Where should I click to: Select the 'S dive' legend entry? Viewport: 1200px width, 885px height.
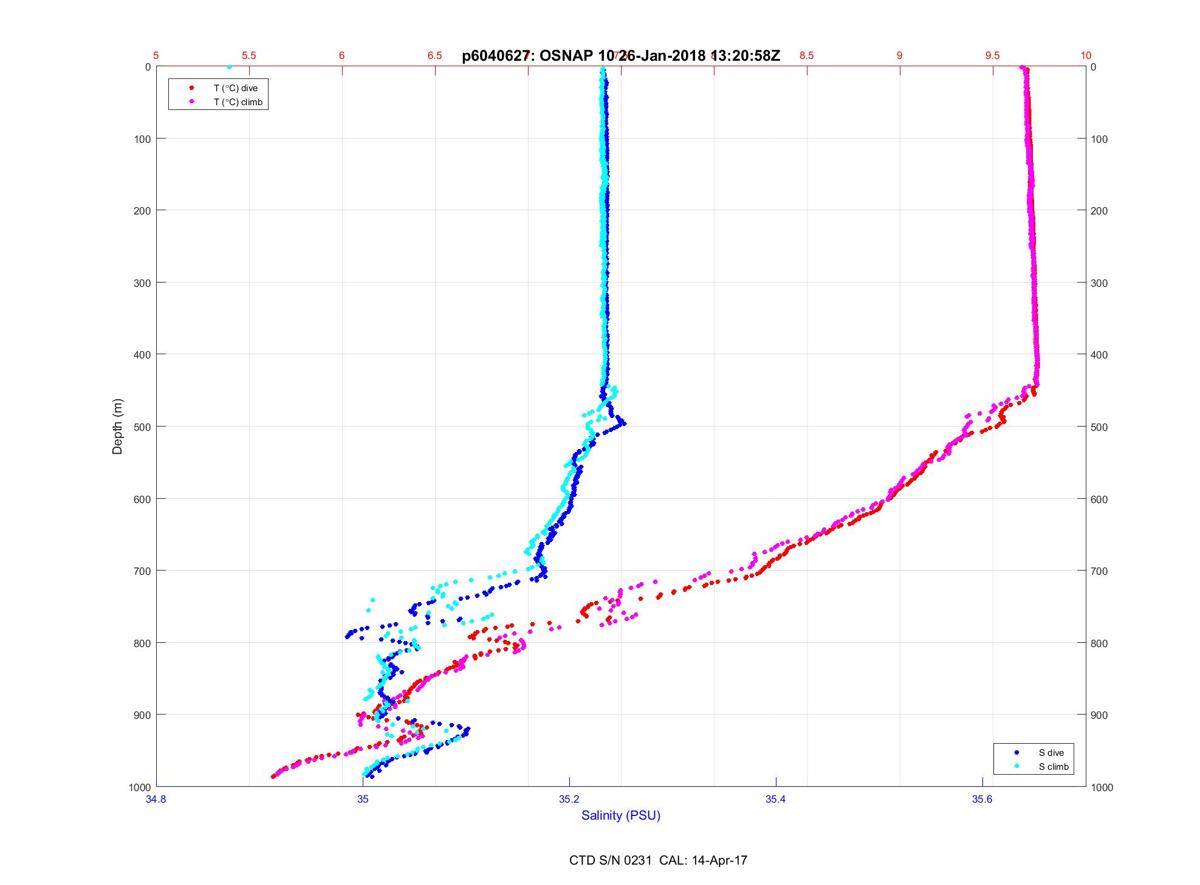tap(1051, 751)
